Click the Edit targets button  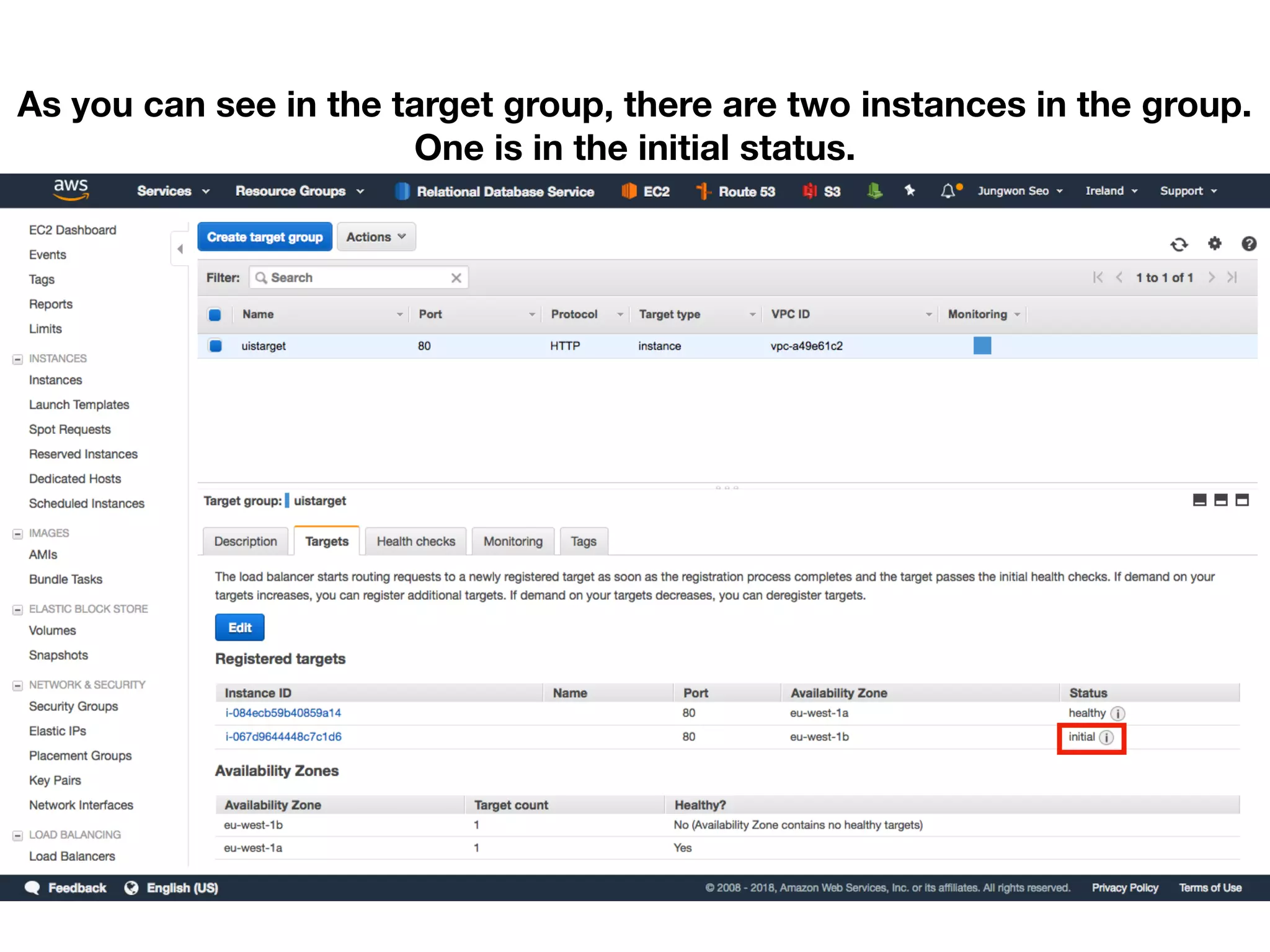[240, 627]
